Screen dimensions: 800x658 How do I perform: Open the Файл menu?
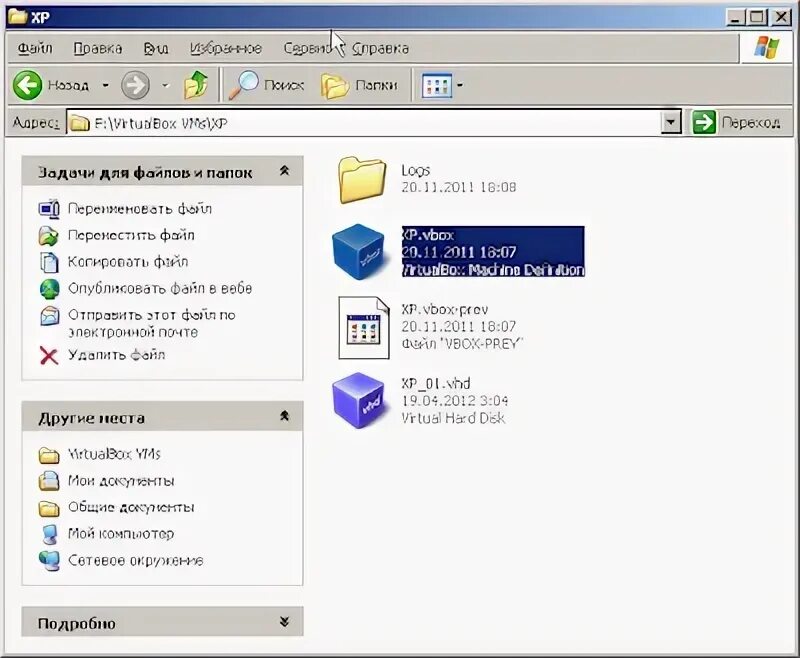pyautogui.click(x=35, y=48)
